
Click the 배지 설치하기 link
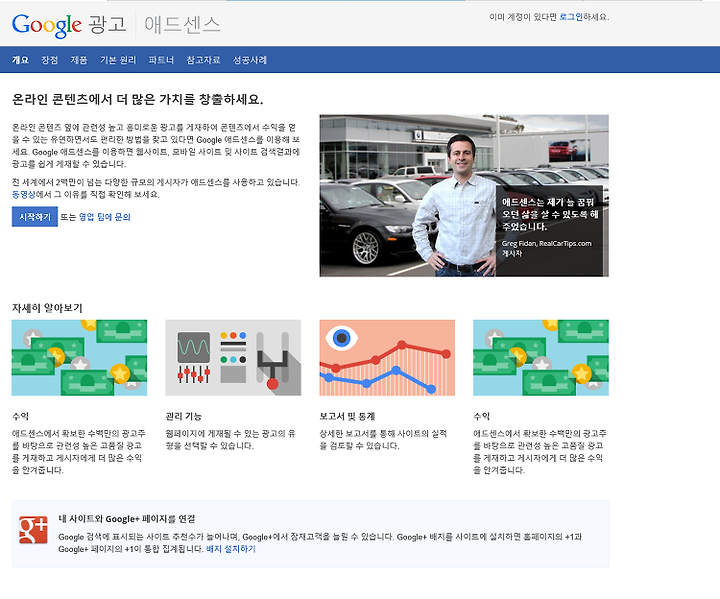pyautogui.click(x=231, y=549)
